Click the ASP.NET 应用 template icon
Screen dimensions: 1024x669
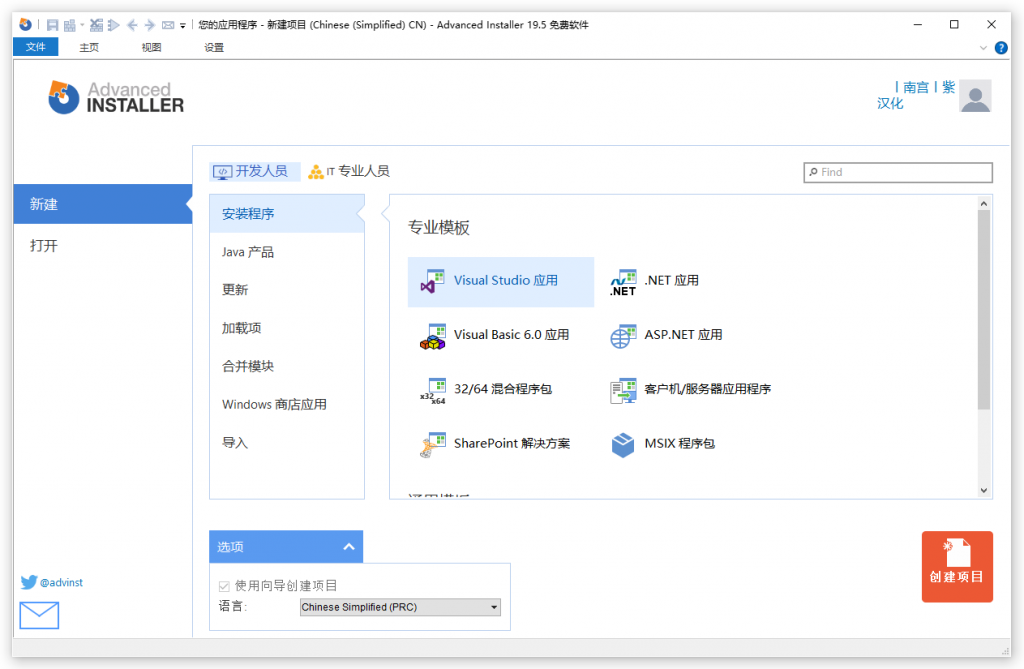pyautogui.click(x=623, y=335)
